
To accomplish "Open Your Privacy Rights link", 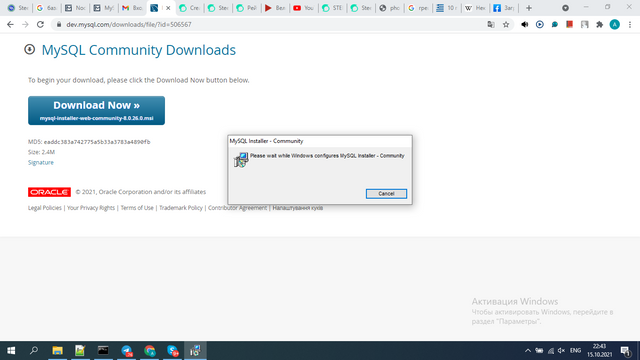I will coord(91,208).
